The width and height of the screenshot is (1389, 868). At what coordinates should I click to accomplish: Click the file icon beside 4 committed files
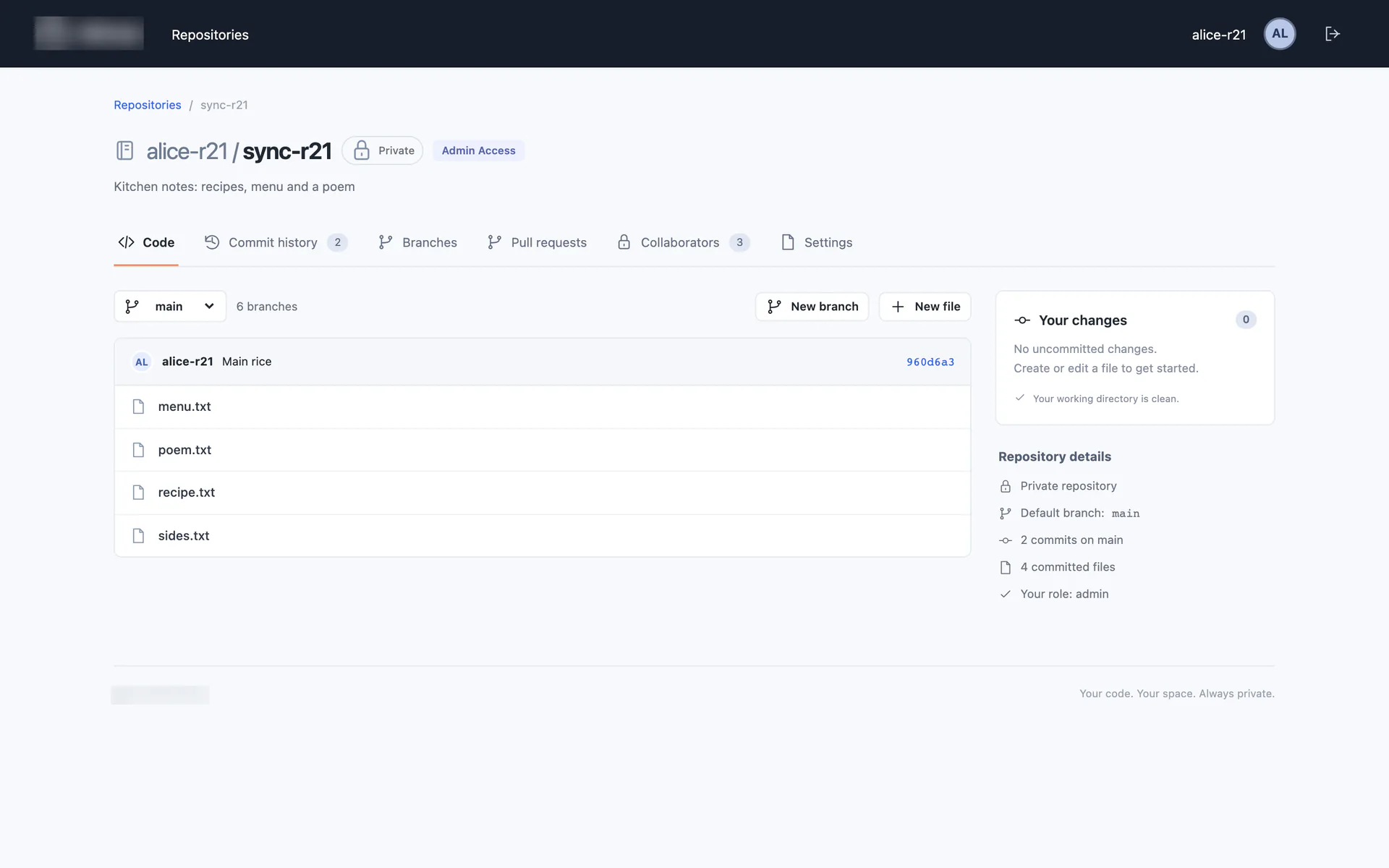1005,567
